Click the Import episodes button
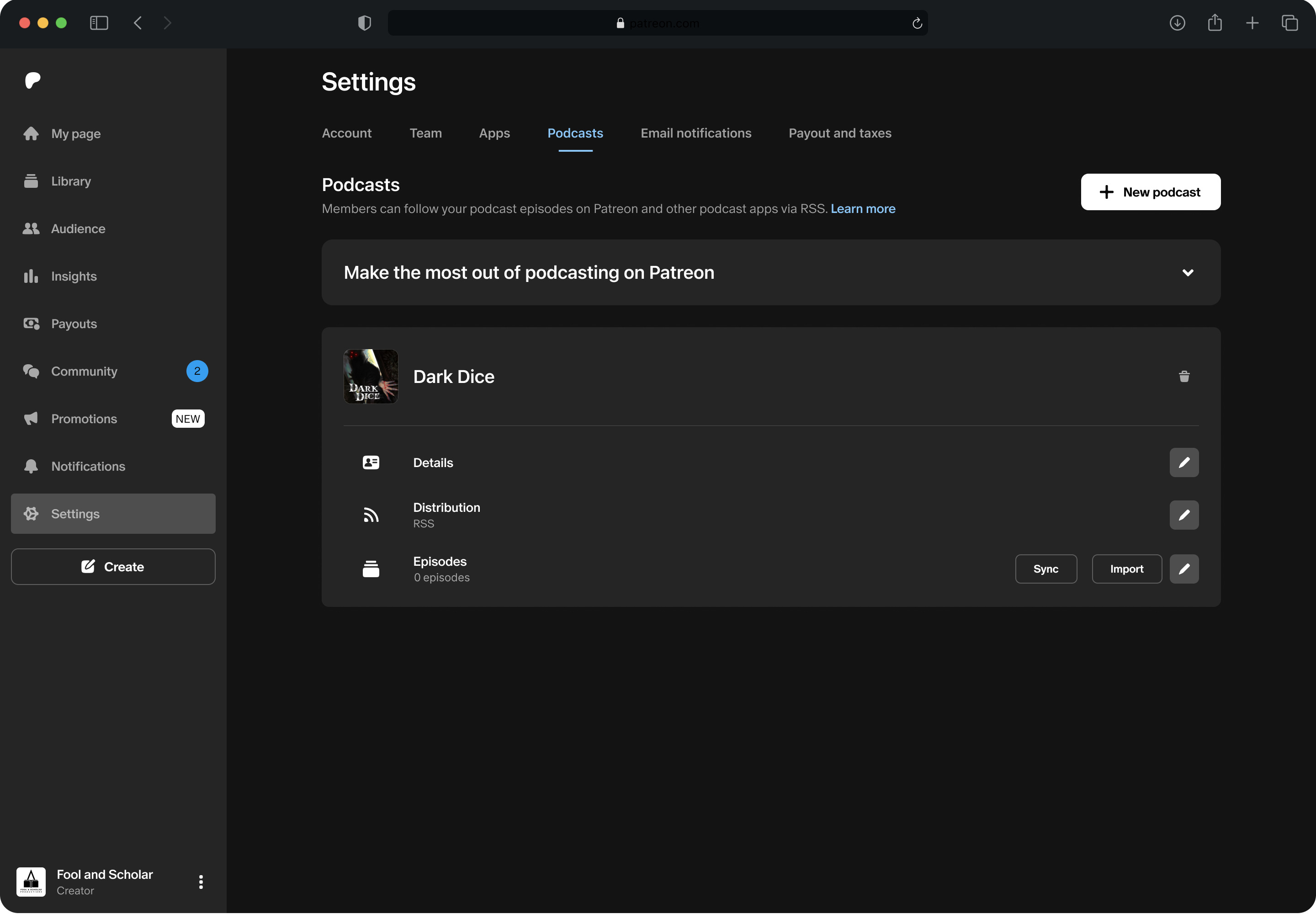The image size is (1316, 914). point(1126,569)
